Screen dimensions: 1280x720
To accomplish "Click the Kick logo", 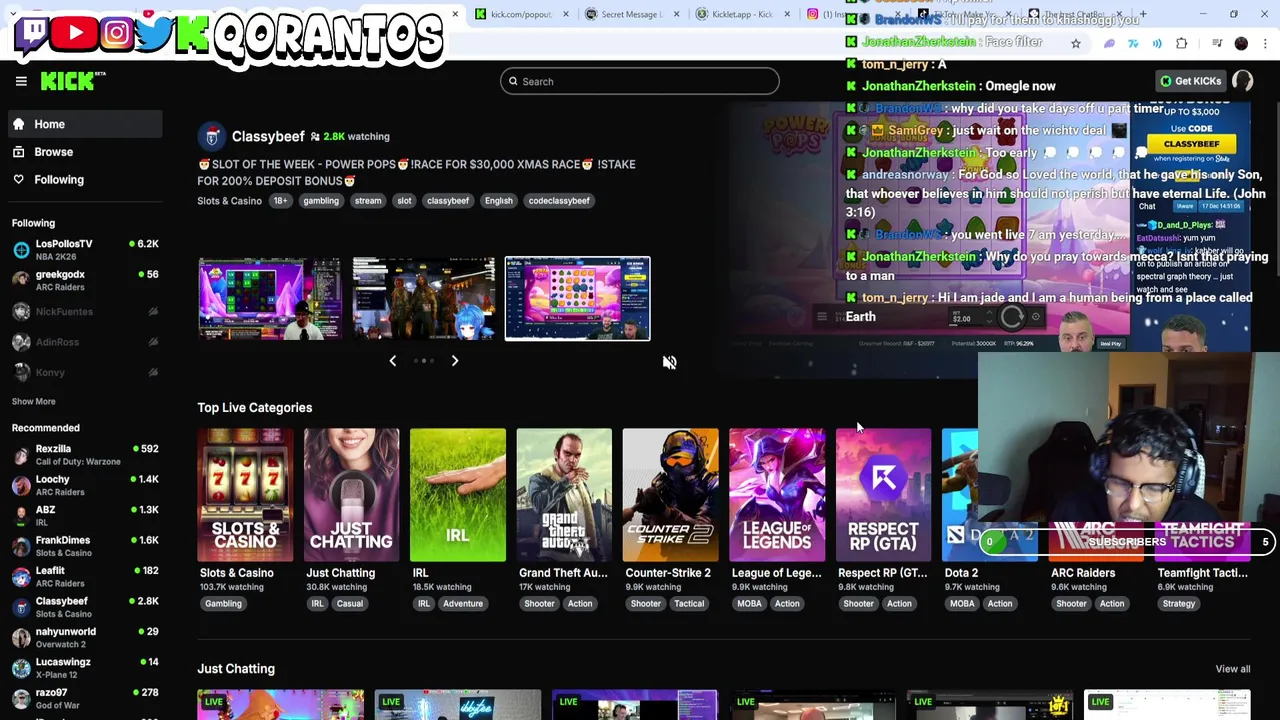I will click(x=72, y=81).
